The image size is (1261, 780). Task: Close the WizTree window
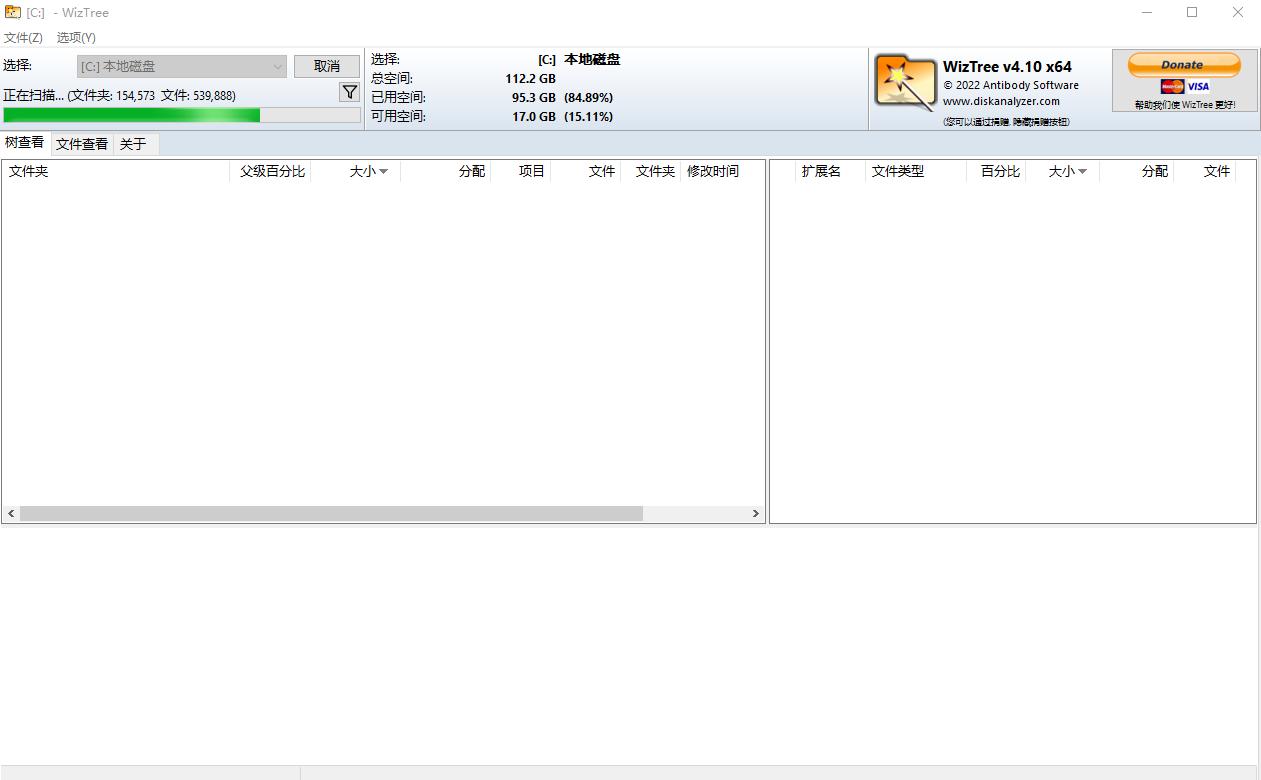[x=1238, y=12]
